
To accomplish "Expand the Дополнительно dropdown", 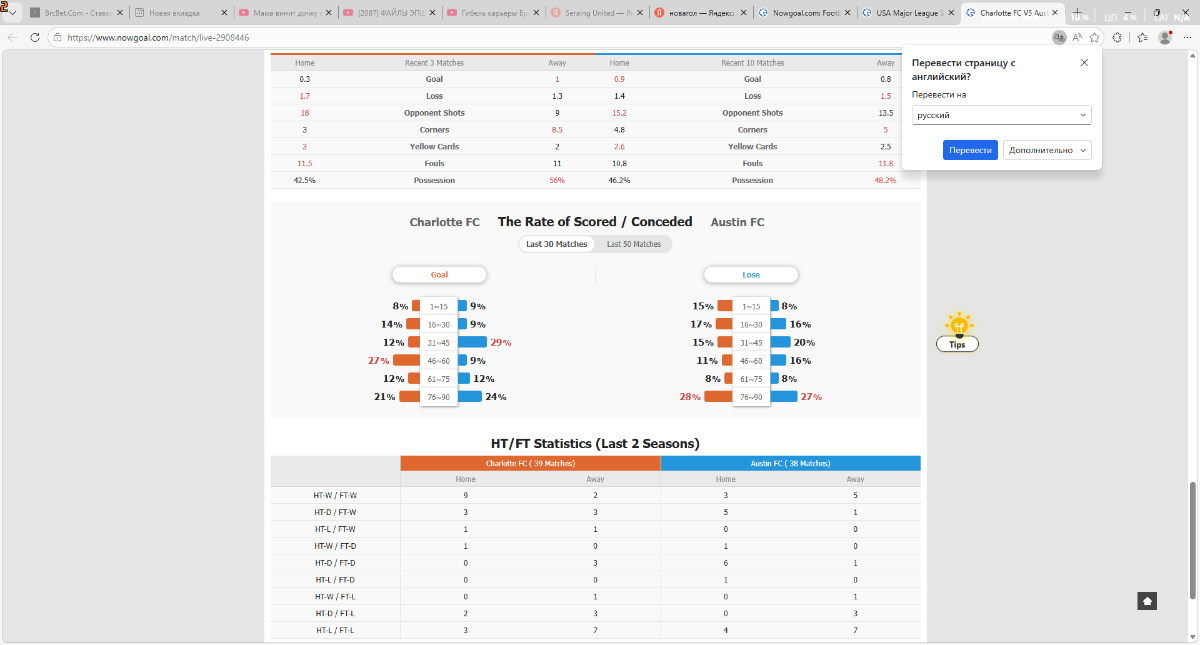I will pyautogui.click(x=1046, y=150).
